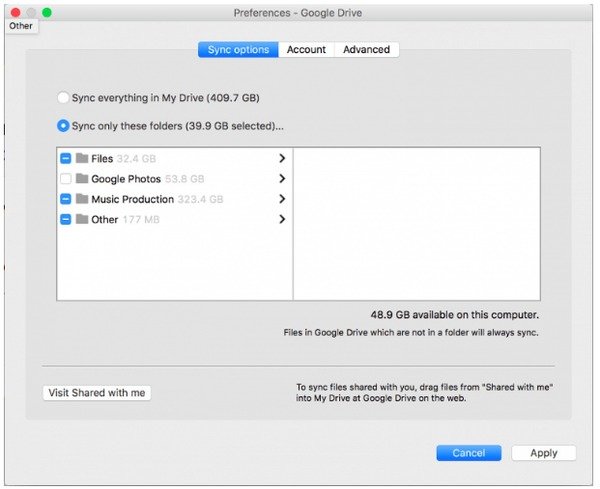600x489 pixels.
Task: Switch to the Sync options tab
Action: pos(238,50)
